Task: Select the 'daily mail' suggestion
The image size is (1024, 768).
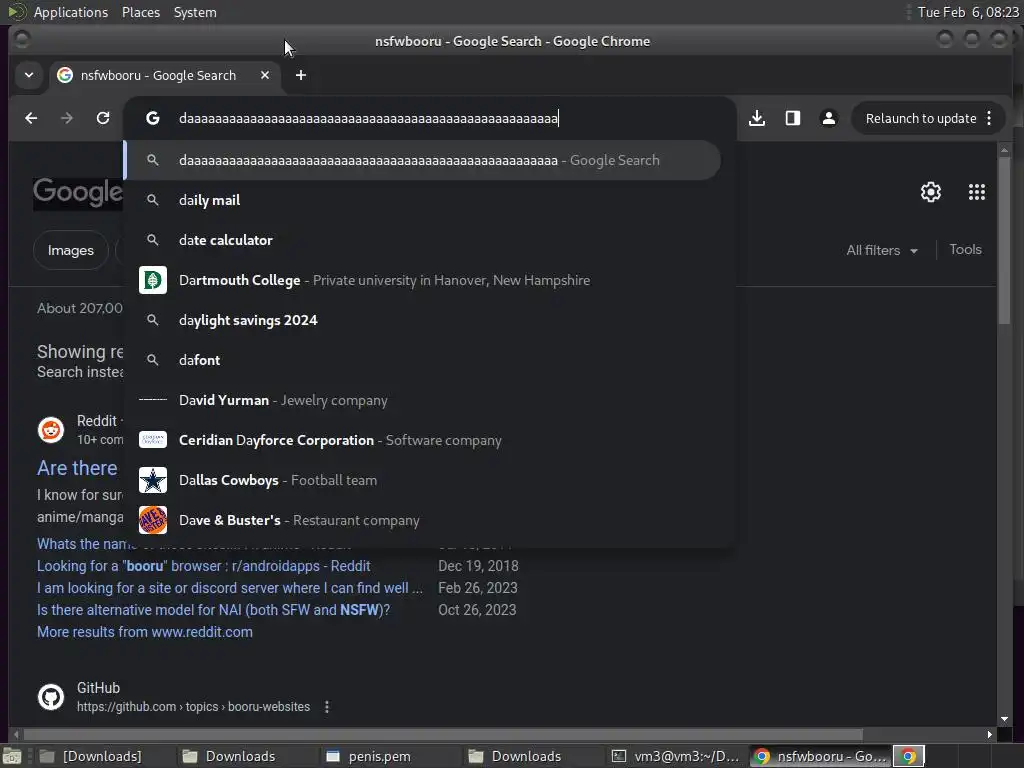Action: pos(423,200)
